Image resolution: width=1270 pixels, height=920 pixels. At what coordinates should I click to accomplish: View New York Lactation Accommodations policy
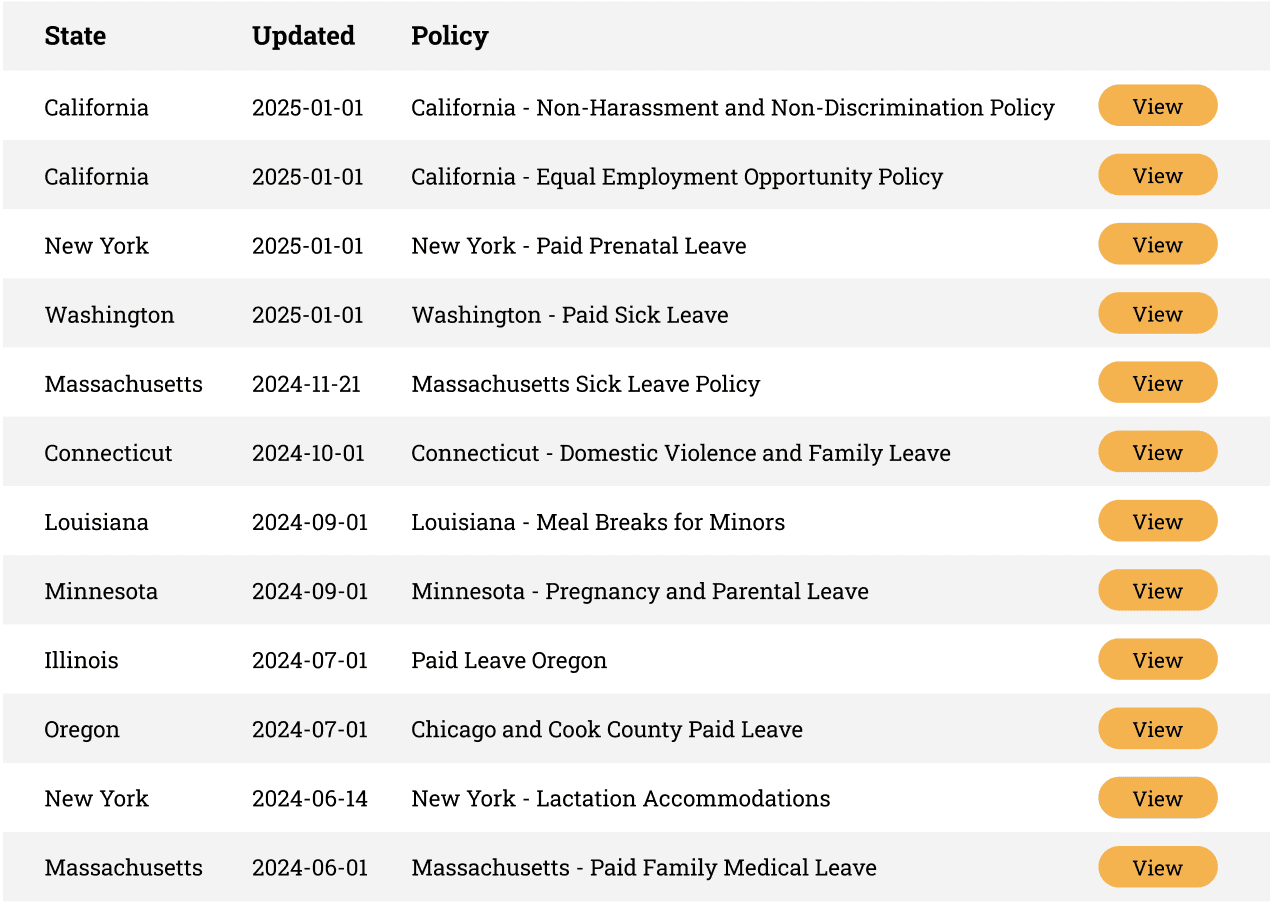[x=1157, y=798]
